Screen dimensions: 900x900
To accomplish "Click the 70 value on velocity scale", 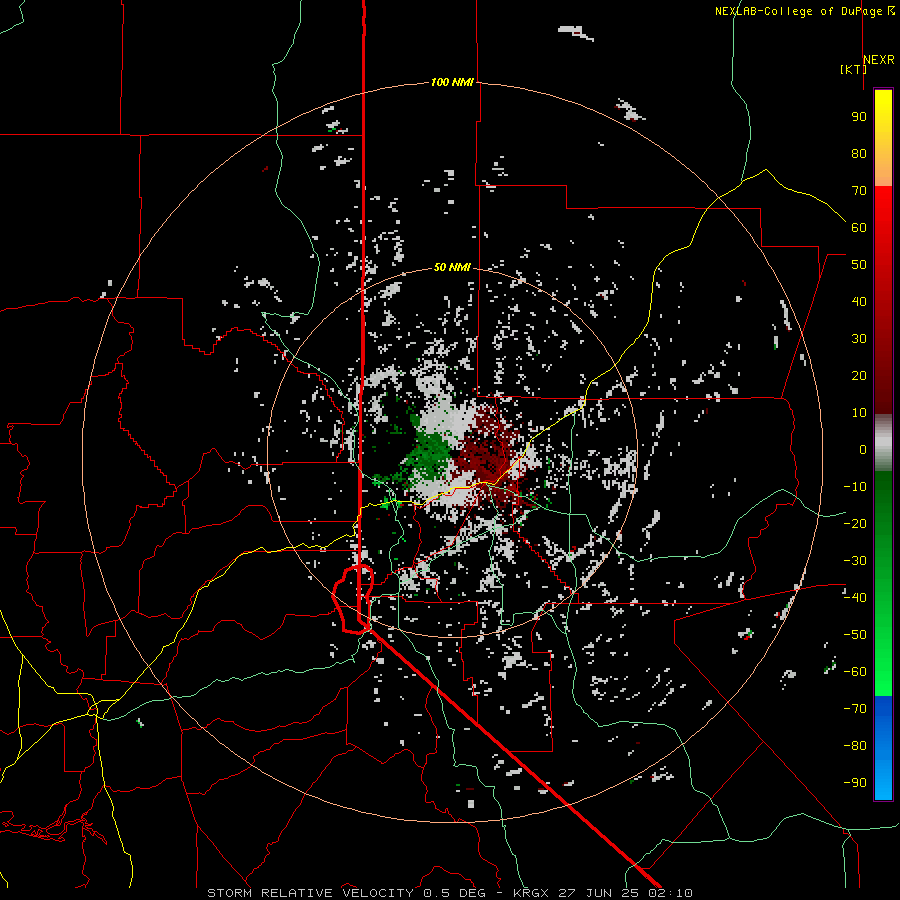I will coord(859,191).
